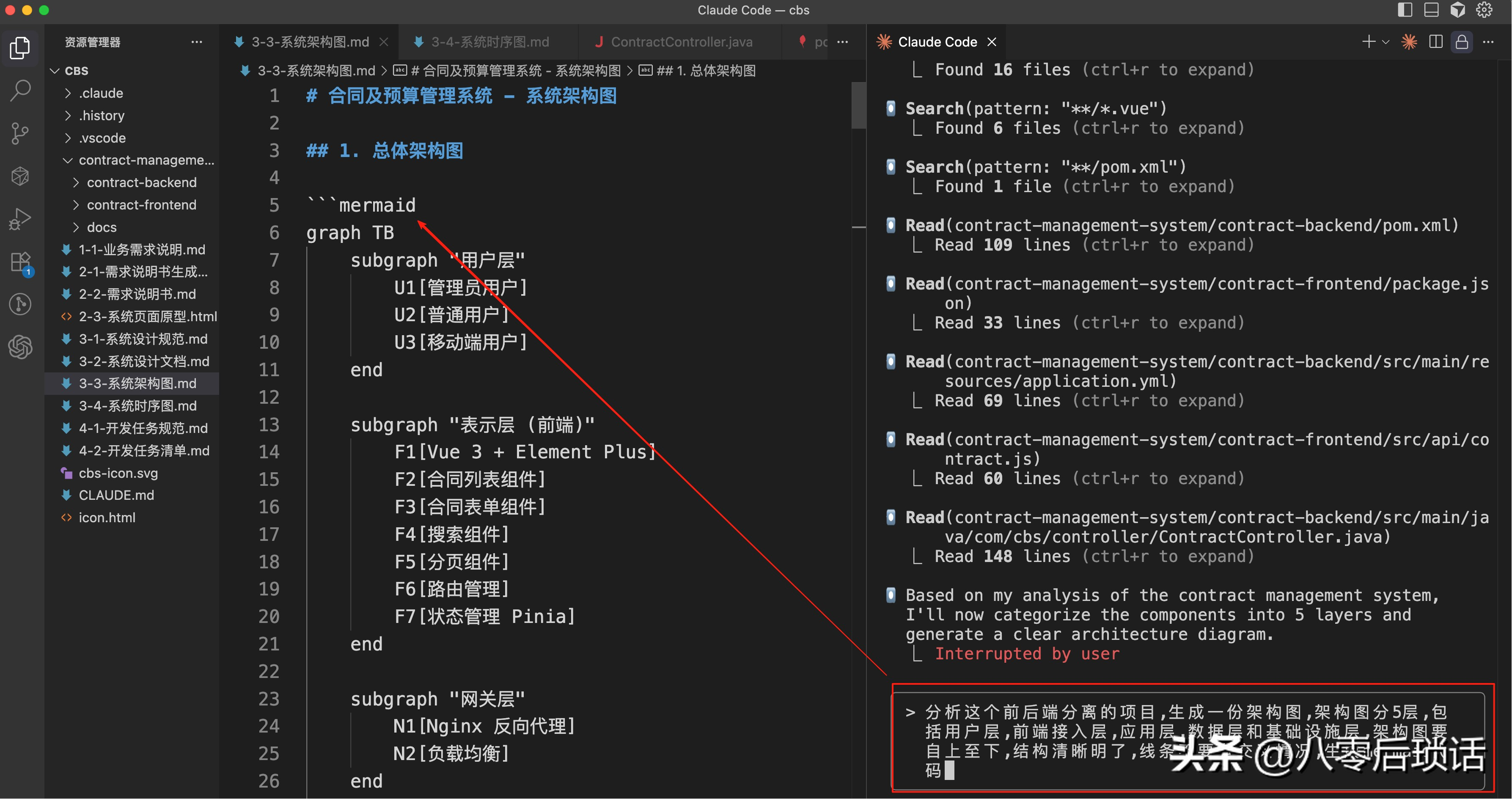
Task: Open the Run and Debug view
Action: click(x=21, y=219)
